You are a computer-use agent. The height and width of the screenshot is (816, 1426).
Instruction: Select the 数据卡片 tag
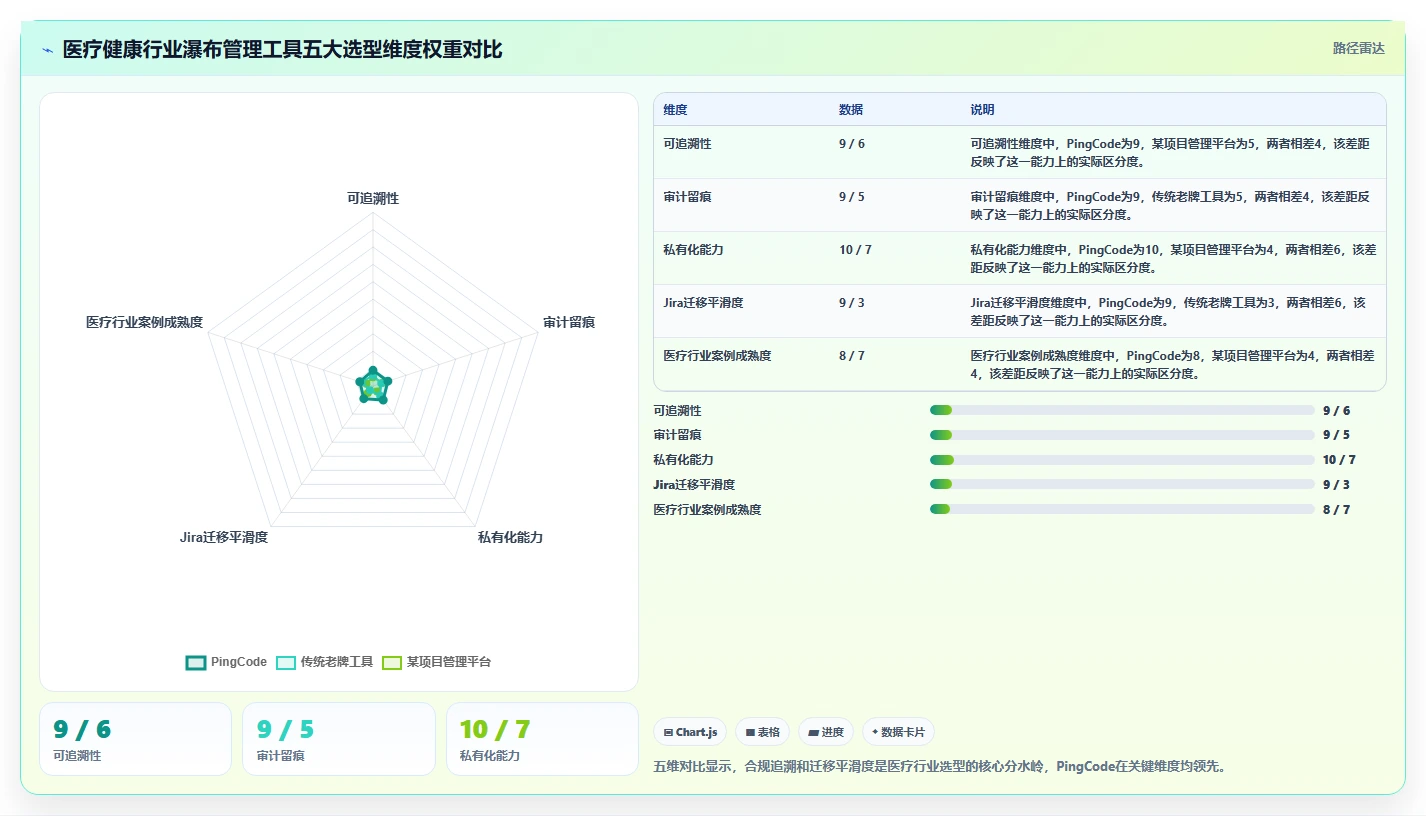pos(898,732)
